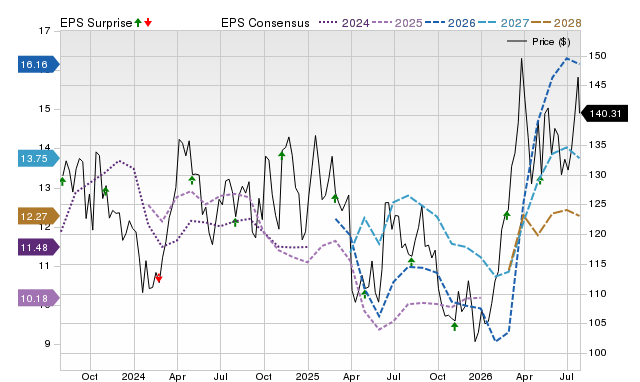Click the 135 label on the price axis
The image size is (640, 382).
(x=597, y=145)
